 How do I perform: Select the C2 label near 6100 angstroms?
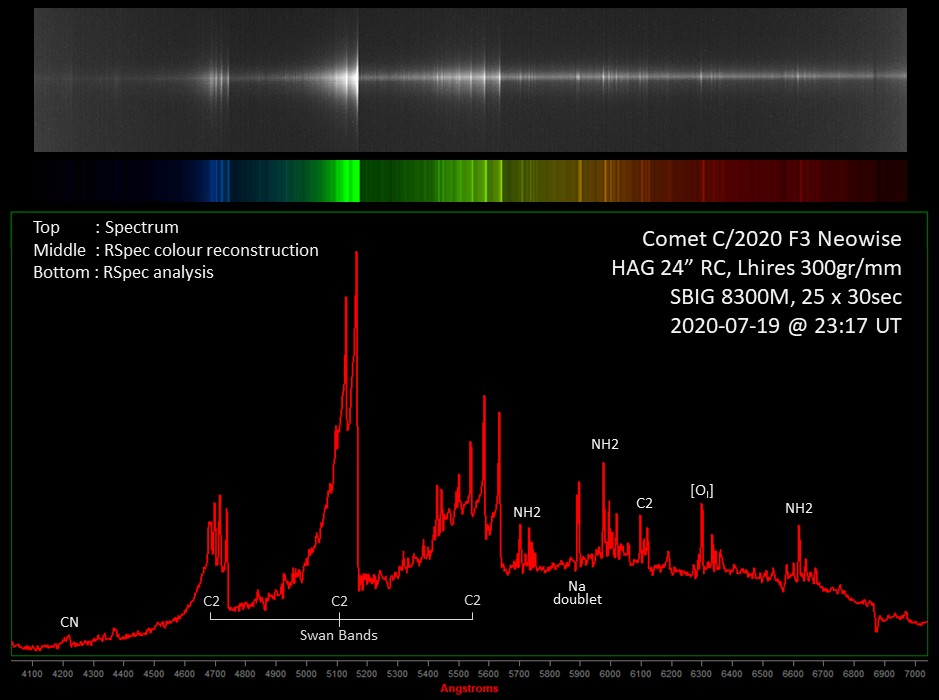click(x=644, y=503)
